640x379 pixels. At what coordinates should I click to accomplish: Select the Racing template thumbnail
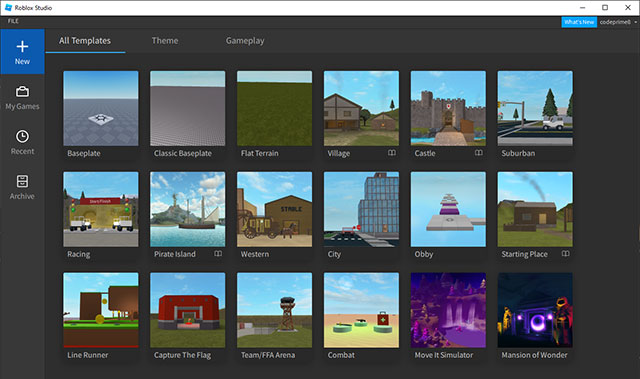pos(101,209)
